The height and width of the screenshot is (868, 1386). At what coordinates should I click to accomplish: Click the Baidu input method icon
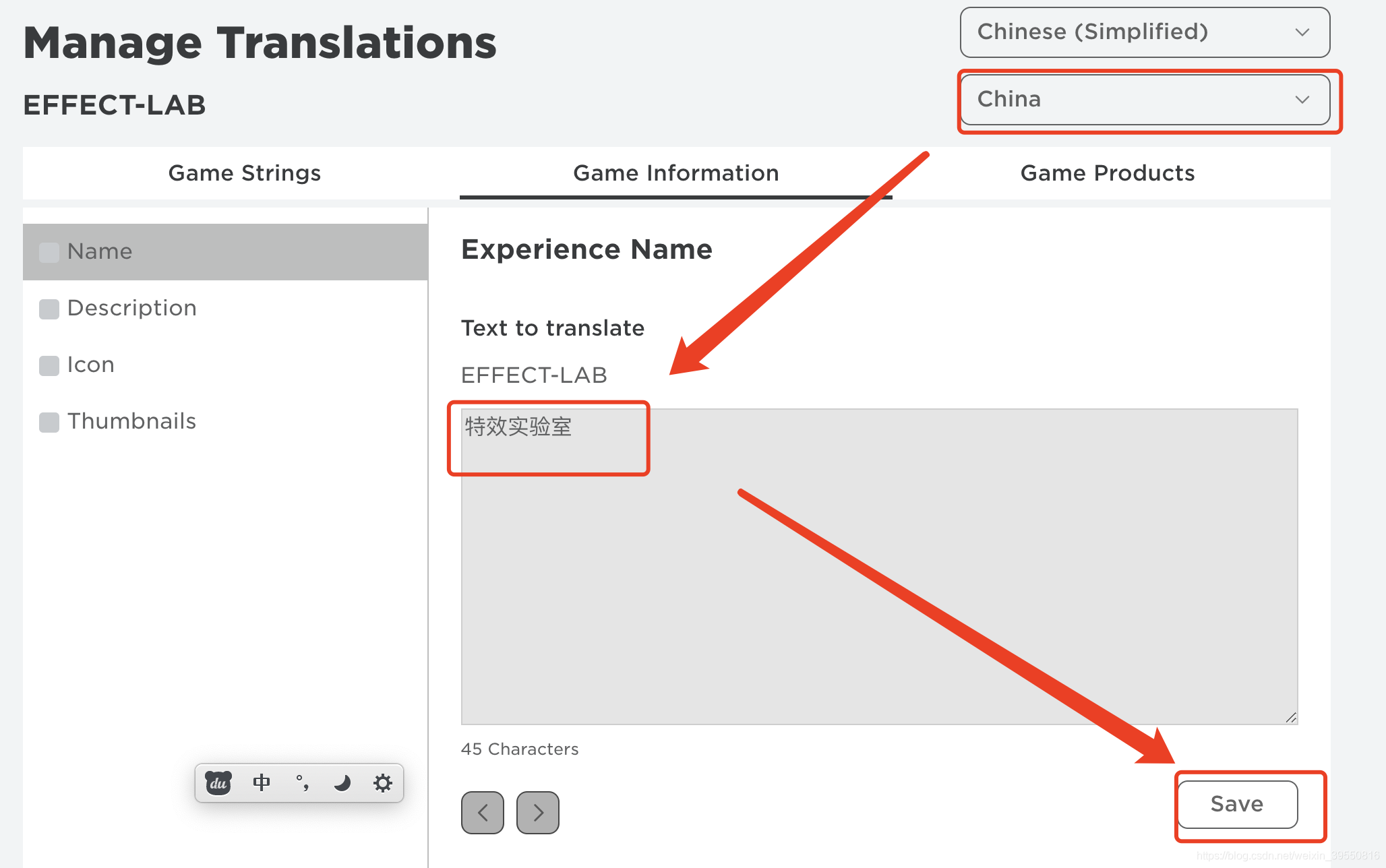pos(218,782)
